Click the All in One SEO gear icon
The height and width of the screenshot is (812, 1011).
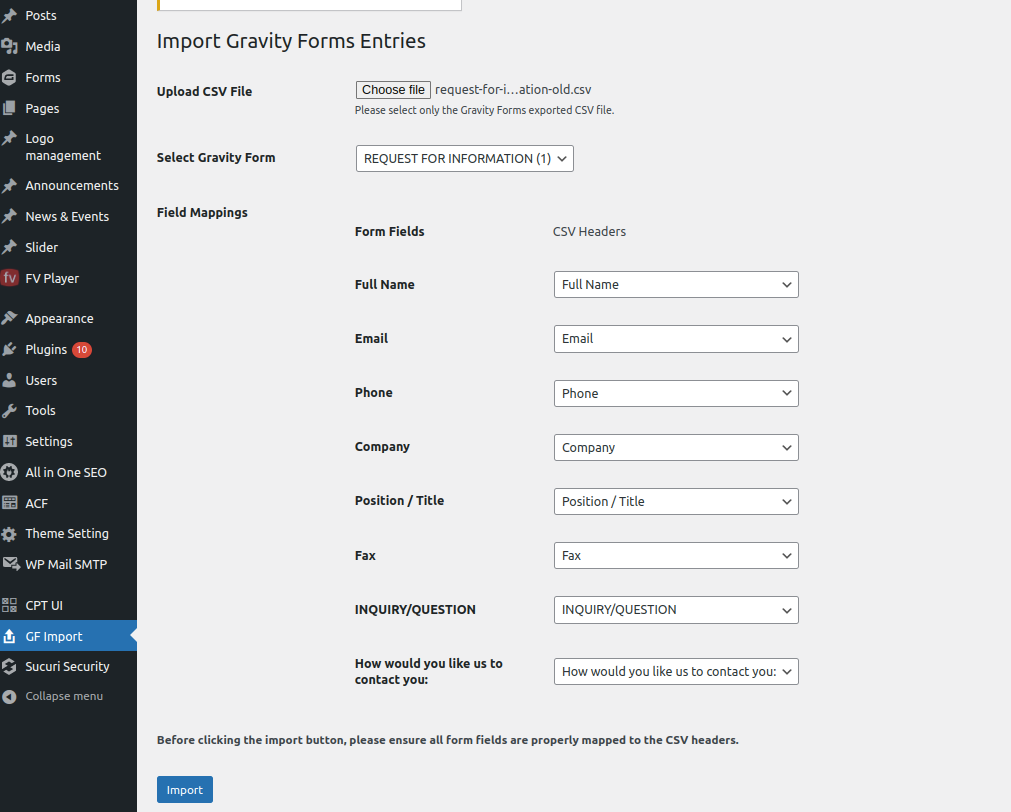(9, 472)
